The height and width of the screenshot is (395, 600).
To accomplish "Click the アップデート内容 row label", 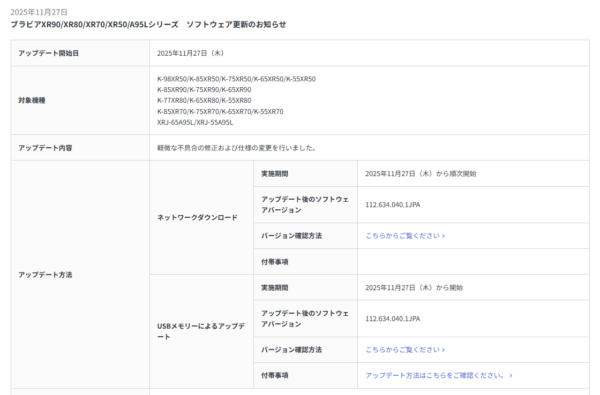I will pos(45,148).
